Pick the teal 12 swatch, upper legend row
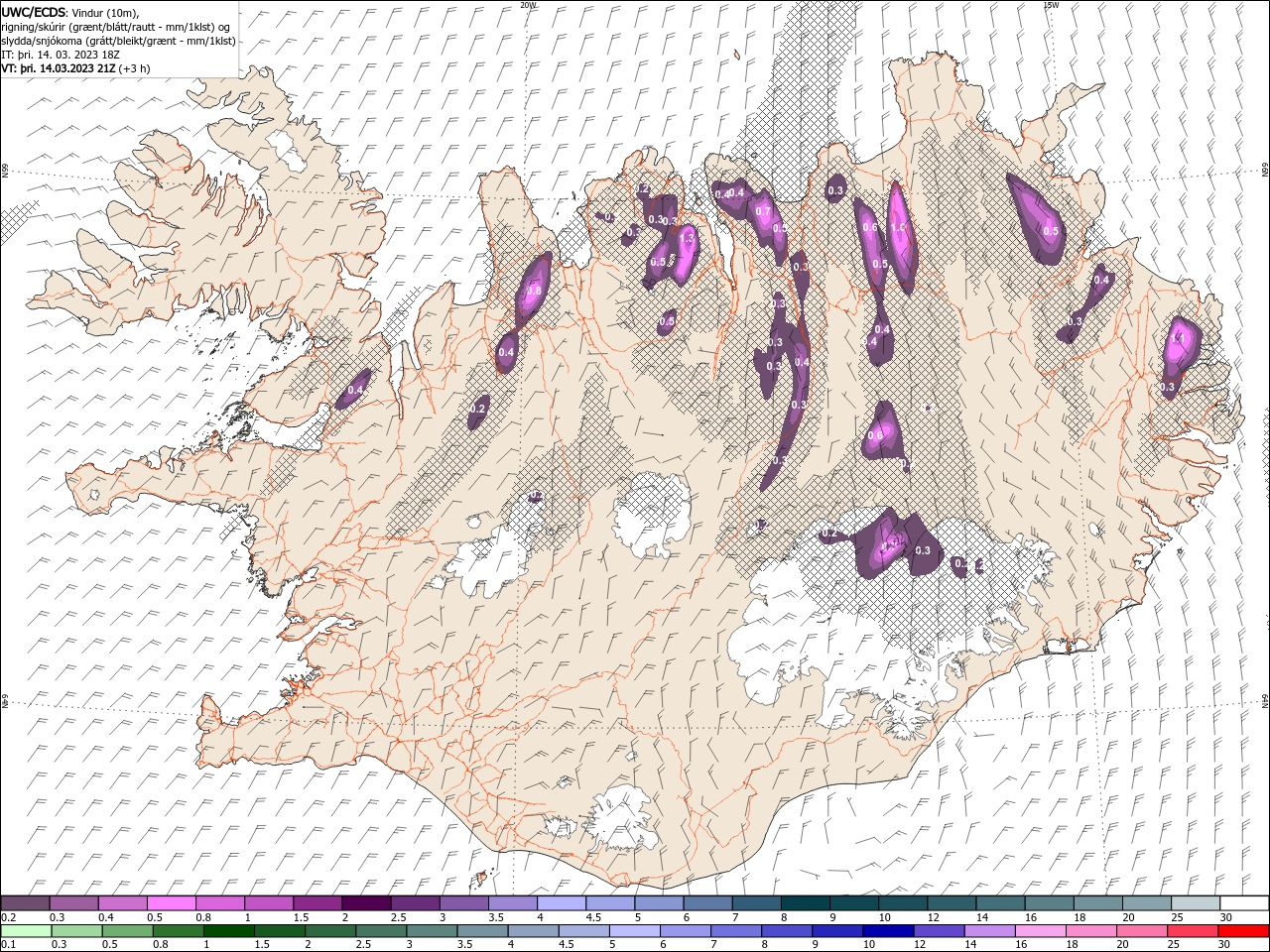 point(951,903)
